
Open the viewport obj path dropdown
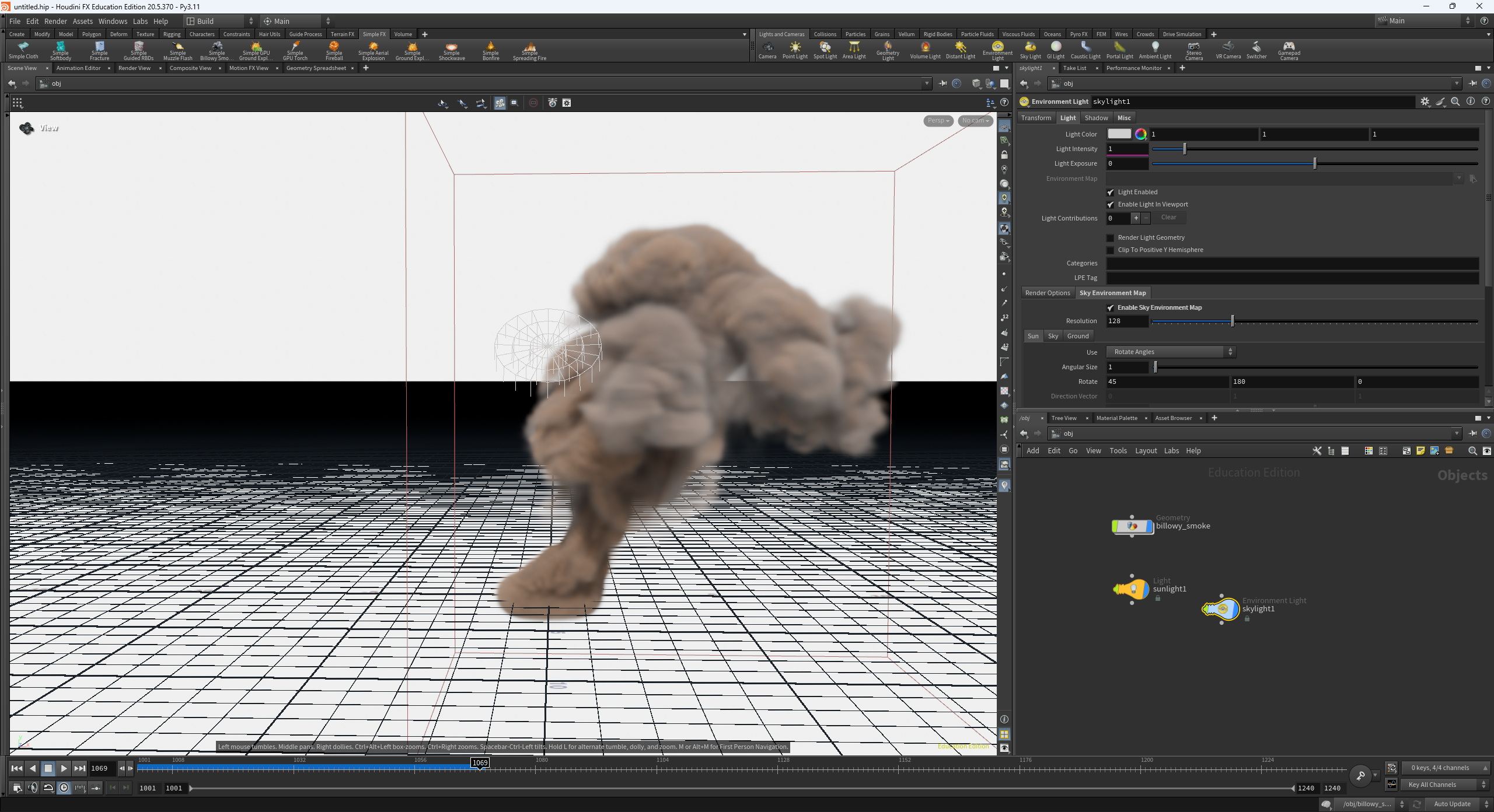[927, 83]
